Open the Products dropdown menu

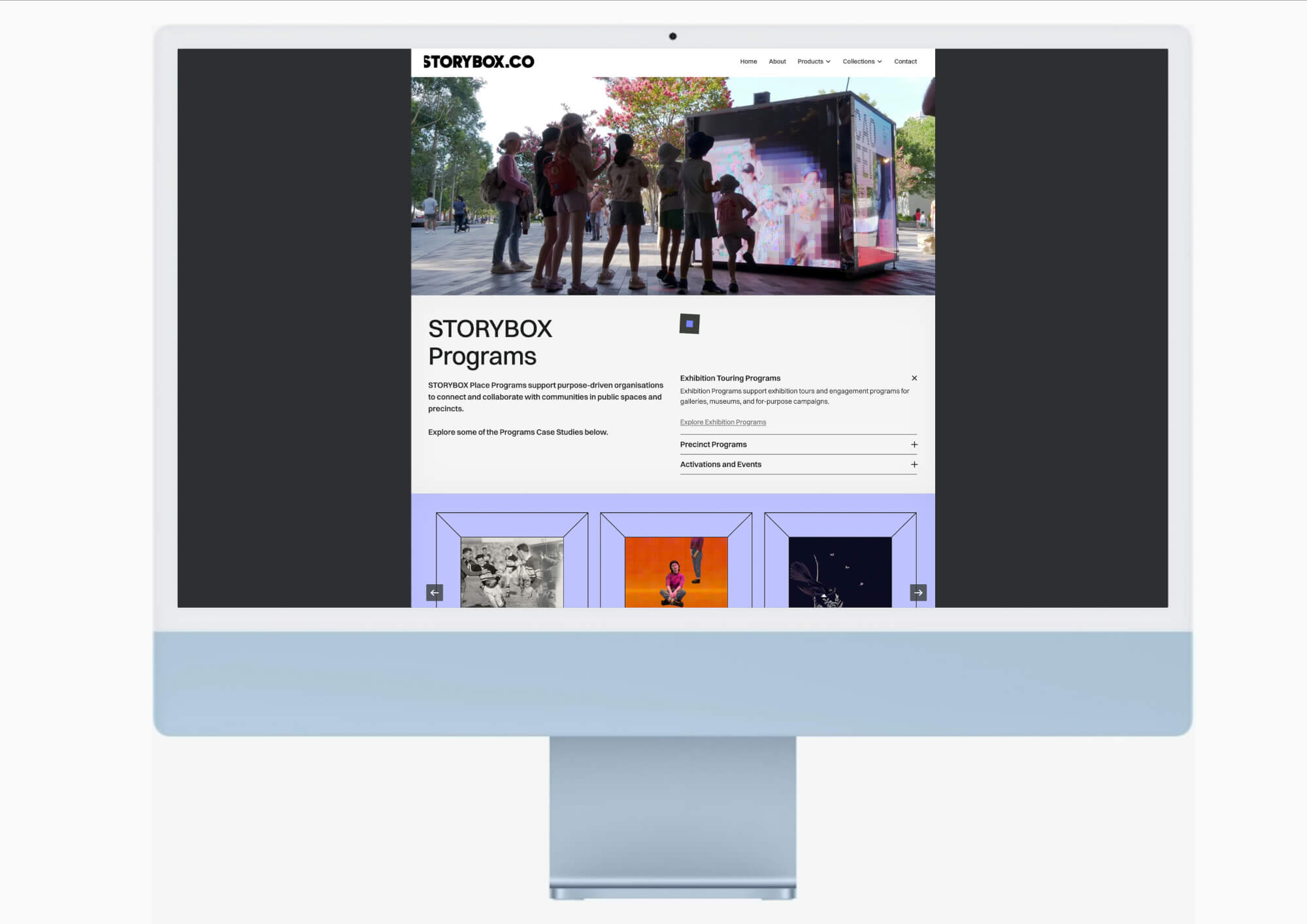click(x=814, y=61)
